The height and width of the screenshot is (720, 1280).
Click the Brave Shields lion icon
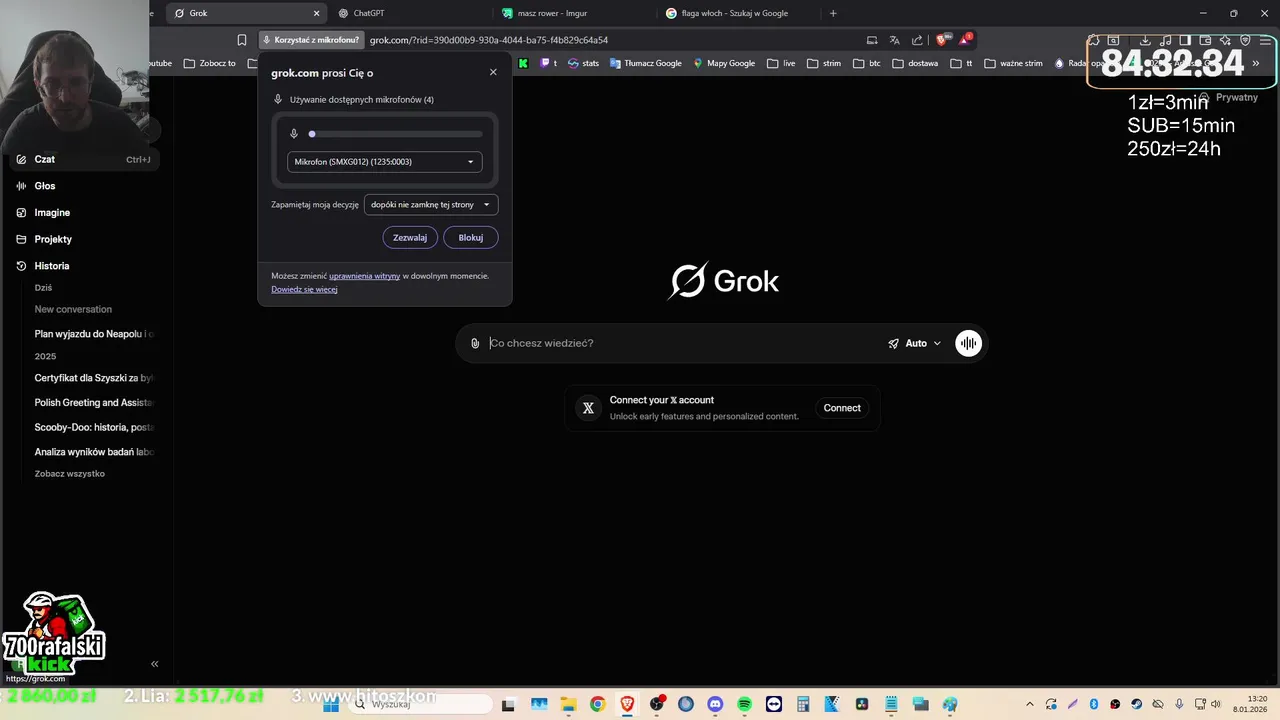coord(941,40)
